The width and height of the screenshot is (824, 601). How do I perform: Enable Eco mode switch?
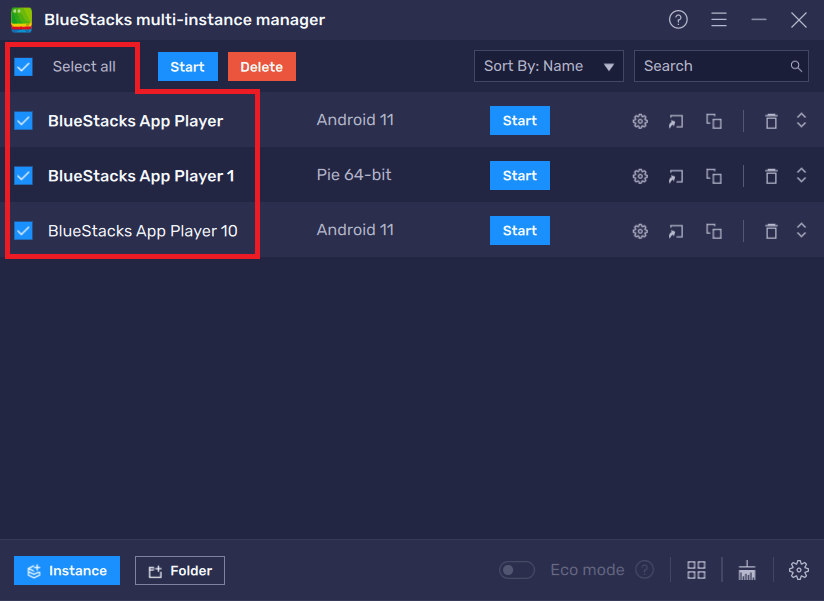click(517, 569)
